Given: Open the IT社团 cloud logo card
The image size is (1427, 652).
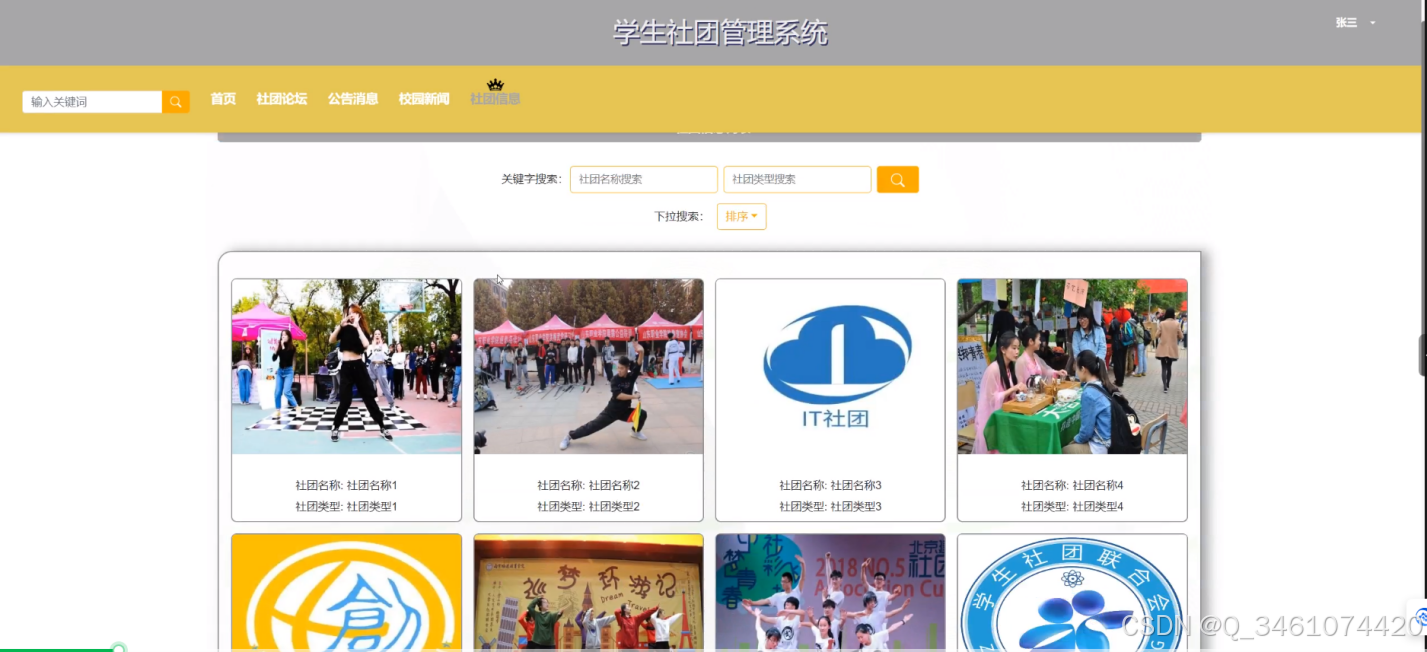Looking at the screenshot, I should 830,367.
